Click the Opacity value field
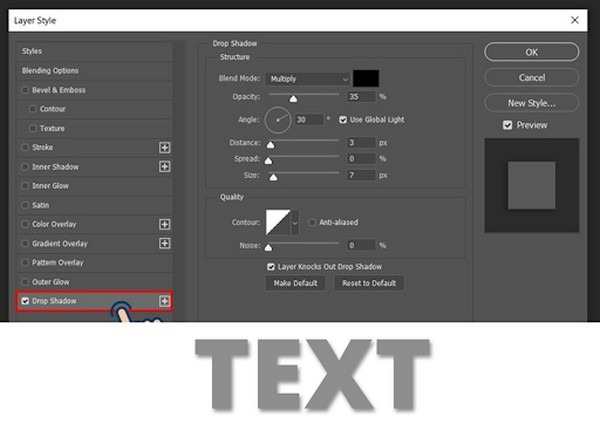The width and height of the screenshot is (600, 424). (x=361, y=97)
